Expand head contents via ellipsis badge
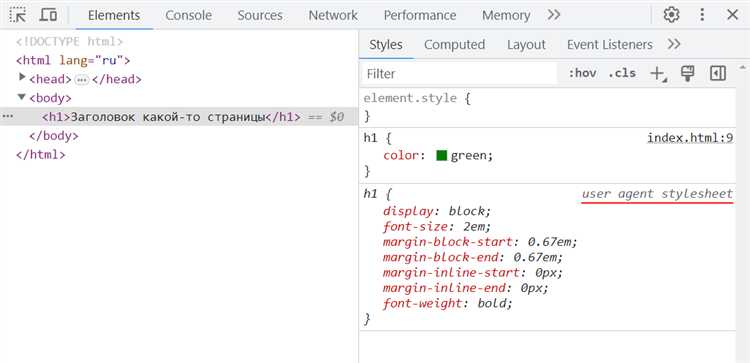750x363 pixels. (x=82, y=79)
